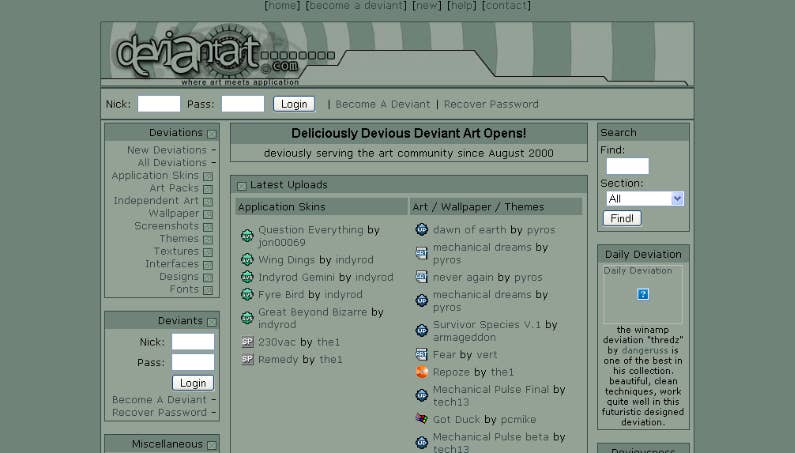Click the Login button in top bar
Screen dimensions: 795x453
click(294, 104)
